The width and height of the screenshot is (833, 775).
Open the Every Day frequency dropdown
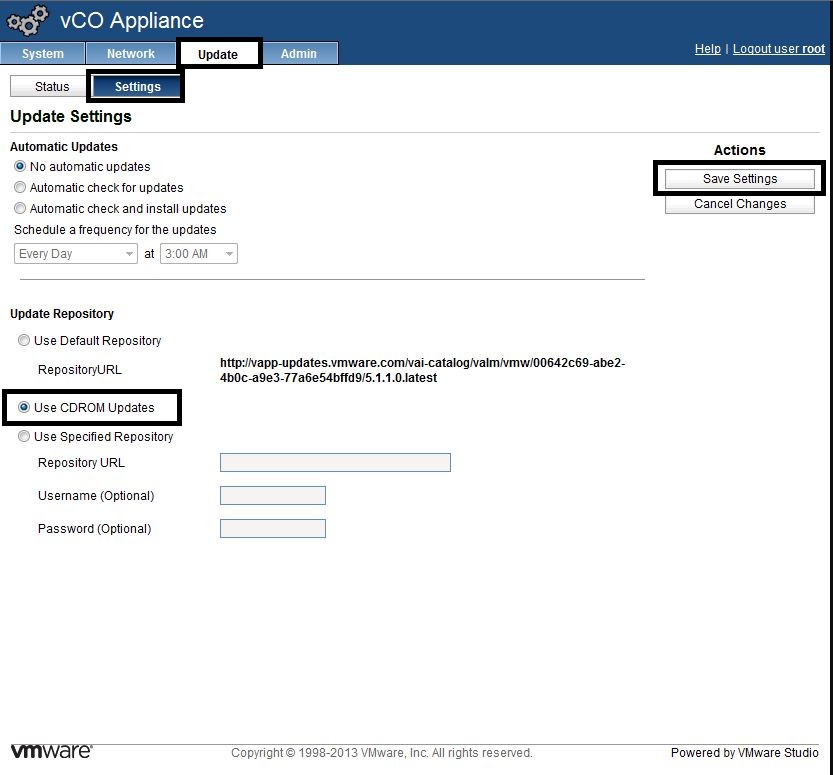[x=76, y=254]
